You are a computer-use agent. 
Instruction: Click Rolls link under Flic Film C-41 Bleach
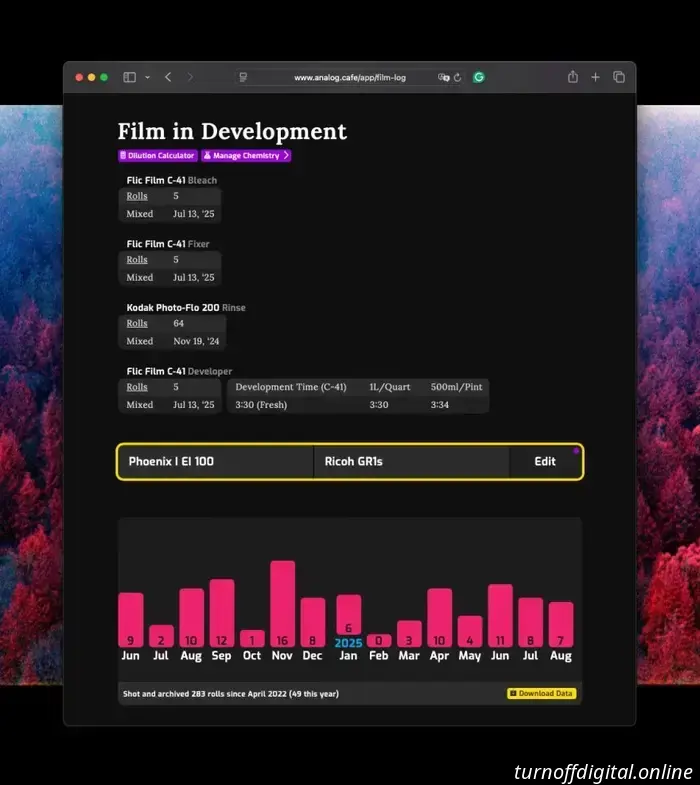coord(137,196)
